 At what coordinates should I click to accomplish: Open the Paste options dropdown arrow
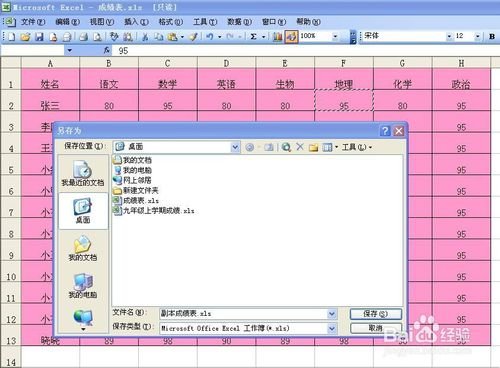pos(182,37)
